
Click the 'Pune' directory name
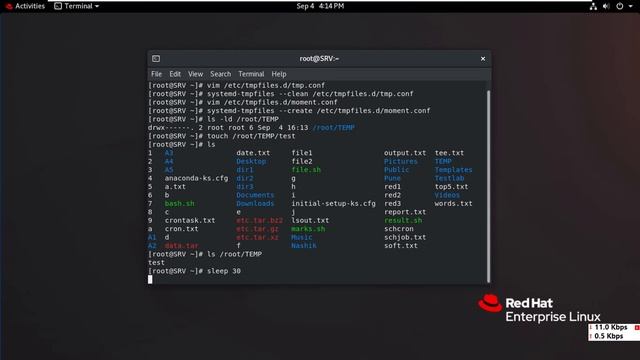[x=392, y=178]
